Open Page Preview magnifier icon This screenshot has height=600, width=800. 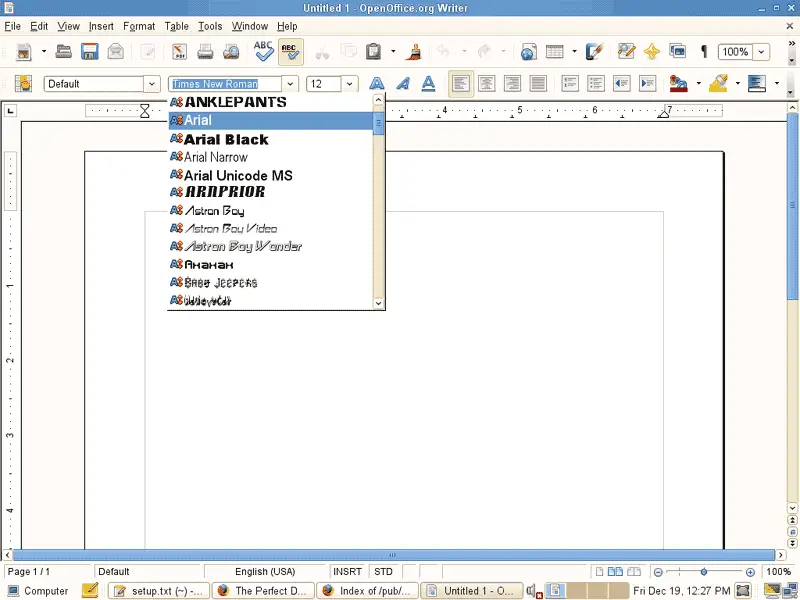[x=231, y=52]
